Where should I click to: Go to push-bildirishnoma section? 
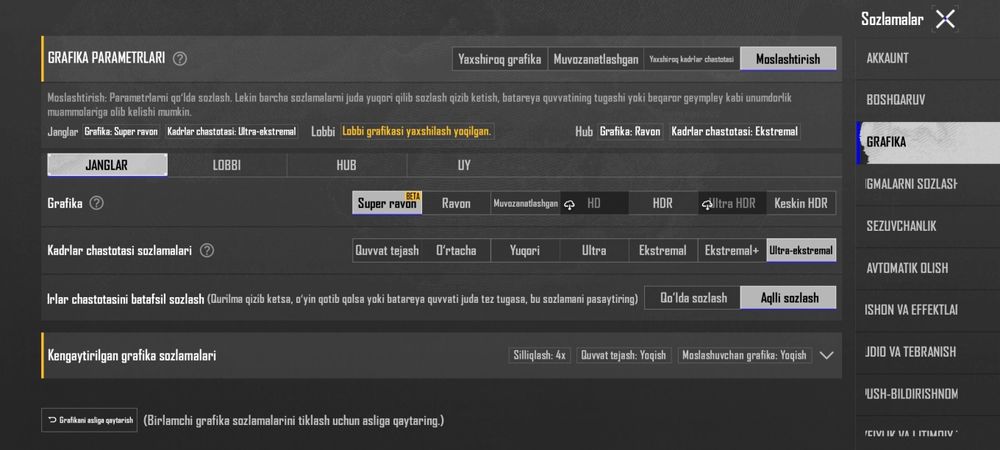click(928, 394)
